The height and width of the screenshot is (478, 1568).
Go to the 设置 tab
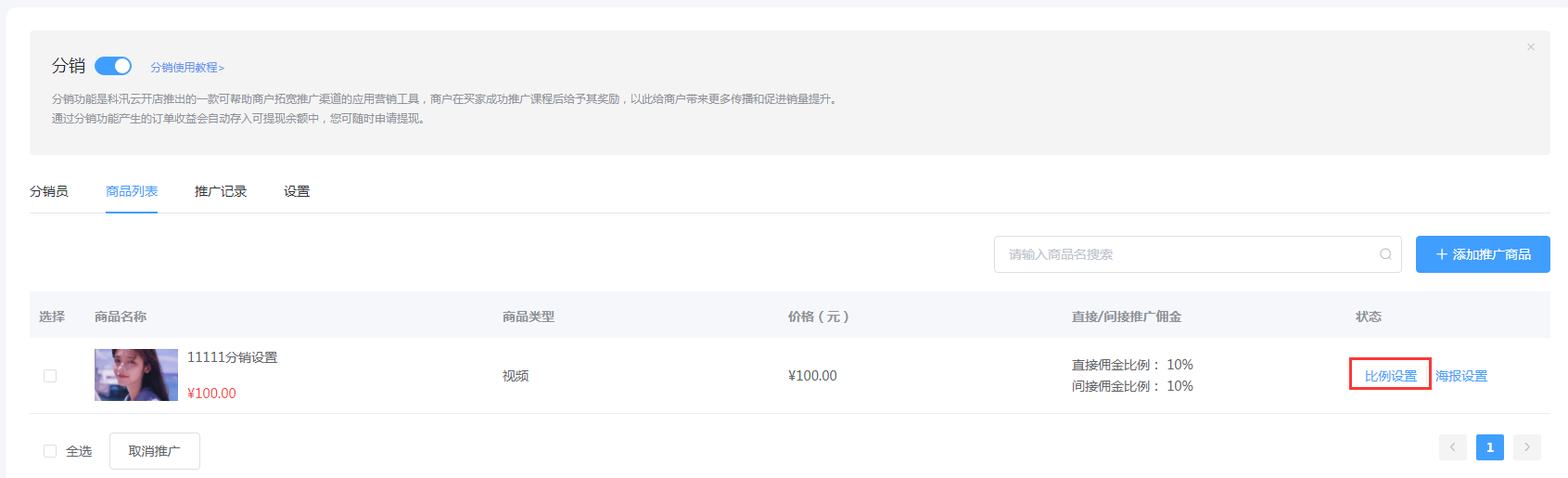[297, 191]
